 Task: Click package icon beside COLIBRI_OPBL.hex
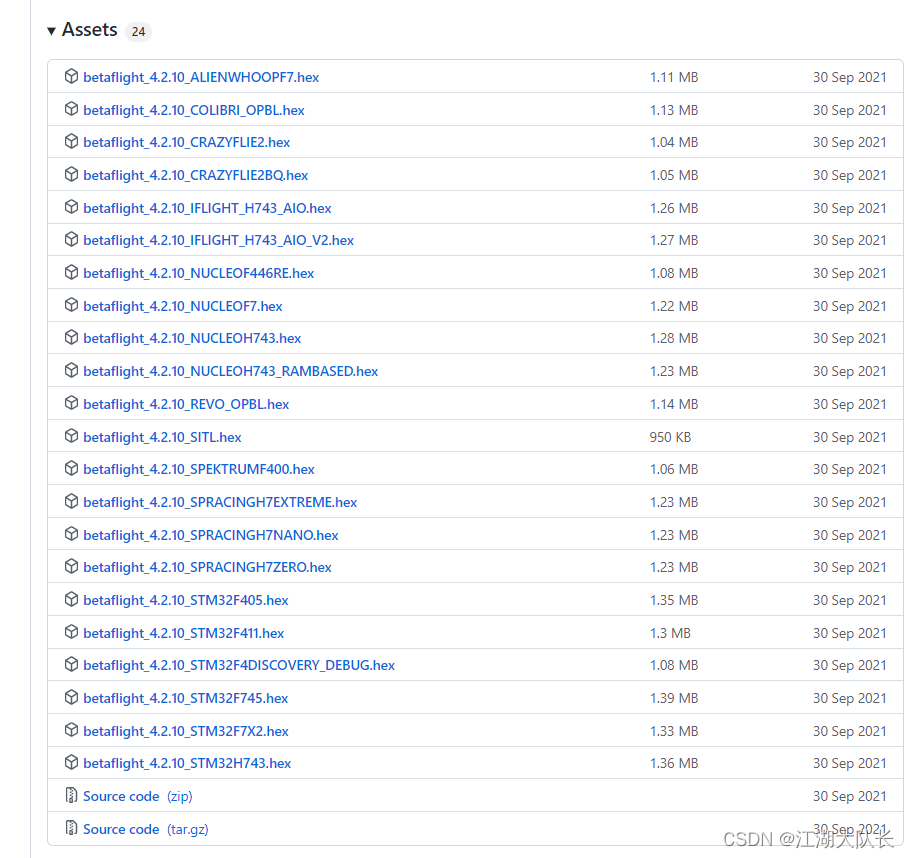point(71,109)
